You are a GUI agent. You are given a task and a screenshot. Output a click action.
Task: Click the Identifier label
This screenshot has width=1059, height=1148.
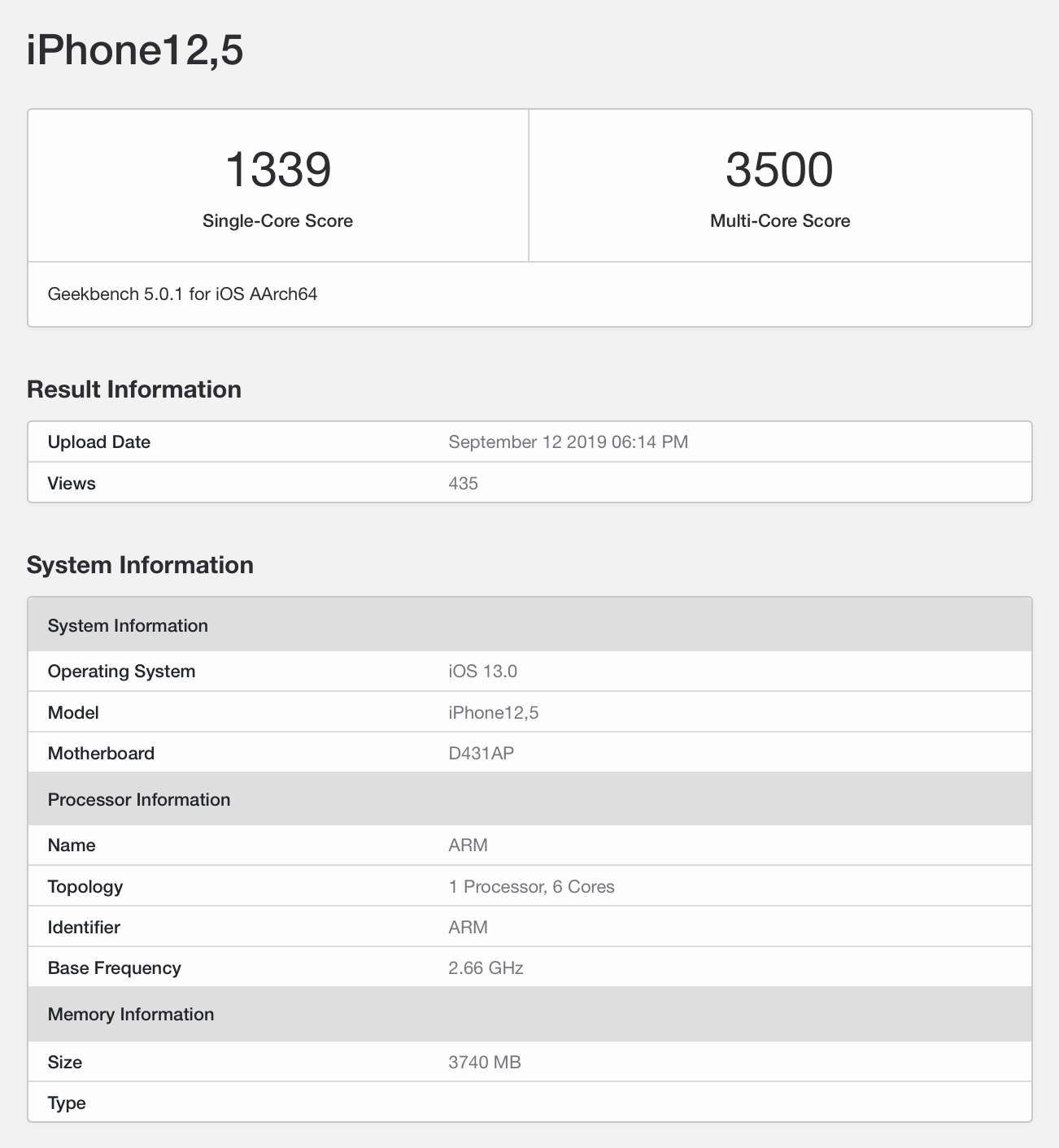(84, 928)
